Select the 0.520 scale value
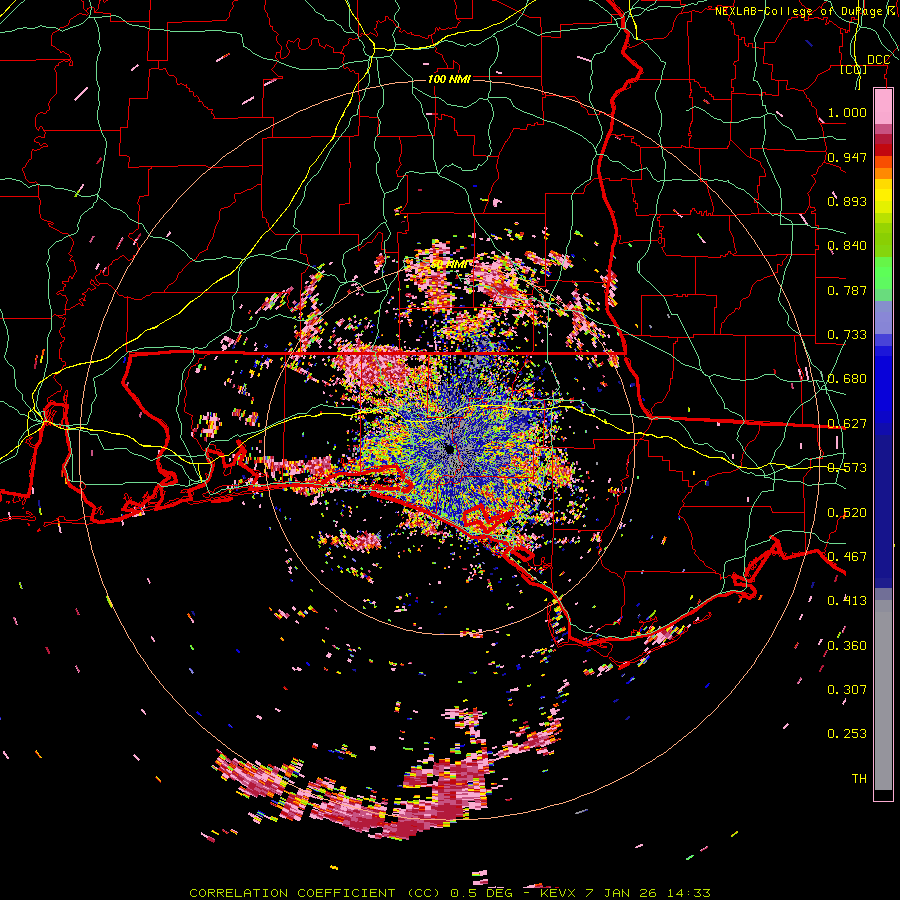This screenshot has height=900, width=900. coord(847,512)
